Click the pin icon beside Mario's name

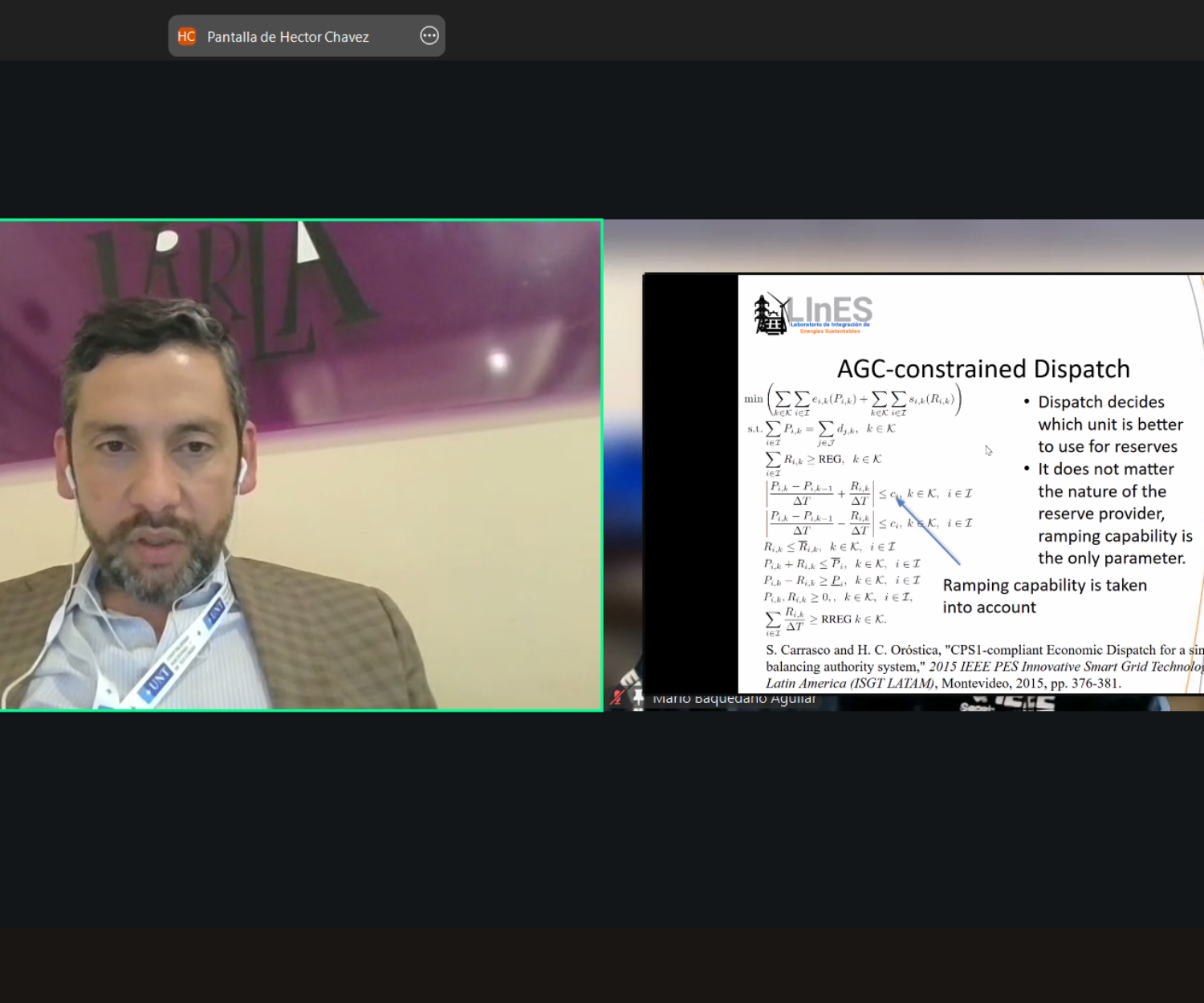[638, 699]
